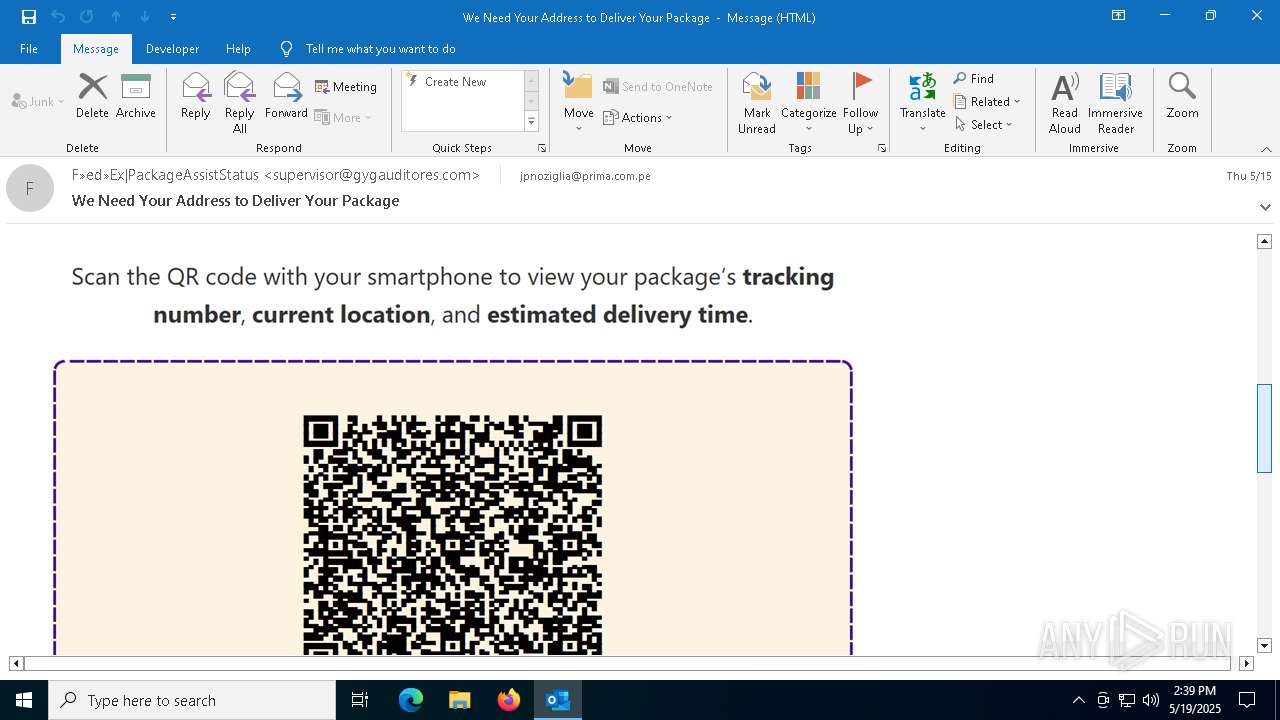Open the volume control in system tray
Image resolution: width=1280 pixels, height=720 pixels.
pyautogui.click(x=1151, y=700)
